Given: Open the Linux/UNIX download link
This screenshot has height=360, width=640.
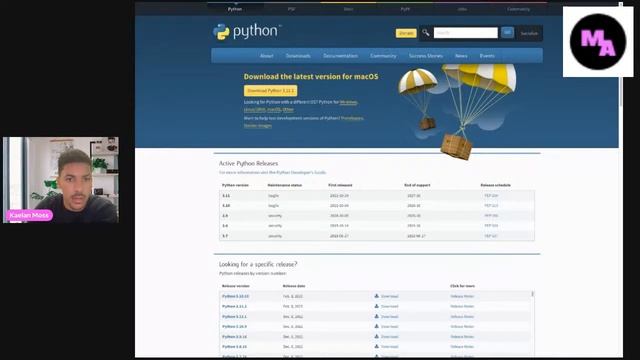Looking at the screenshot, I should 255,110.
